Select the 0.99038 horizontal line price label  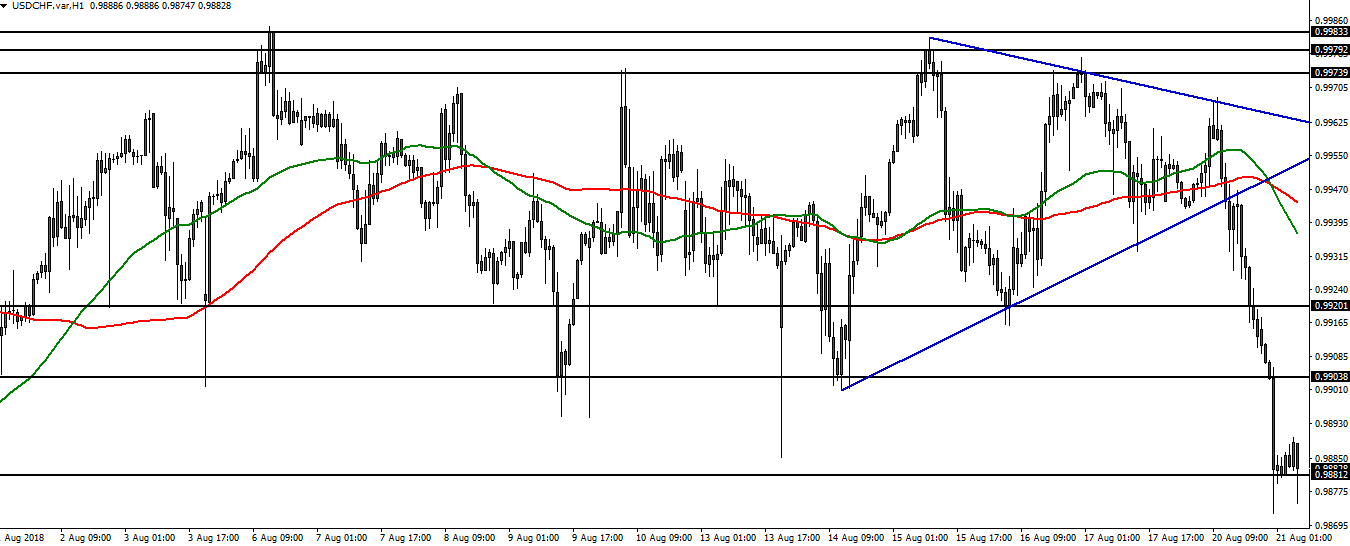(x=1330, y=377)
